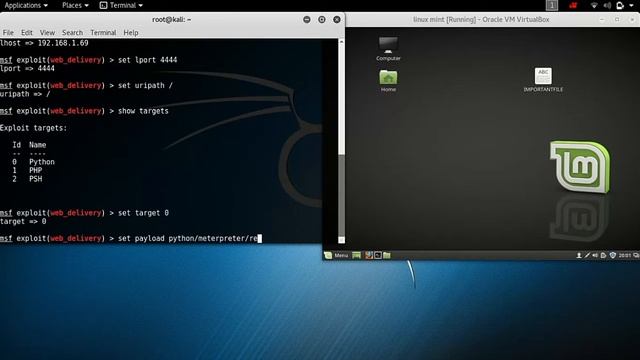
Task: Open the Home folder on Mint desktop
Action: pos(388,80)
